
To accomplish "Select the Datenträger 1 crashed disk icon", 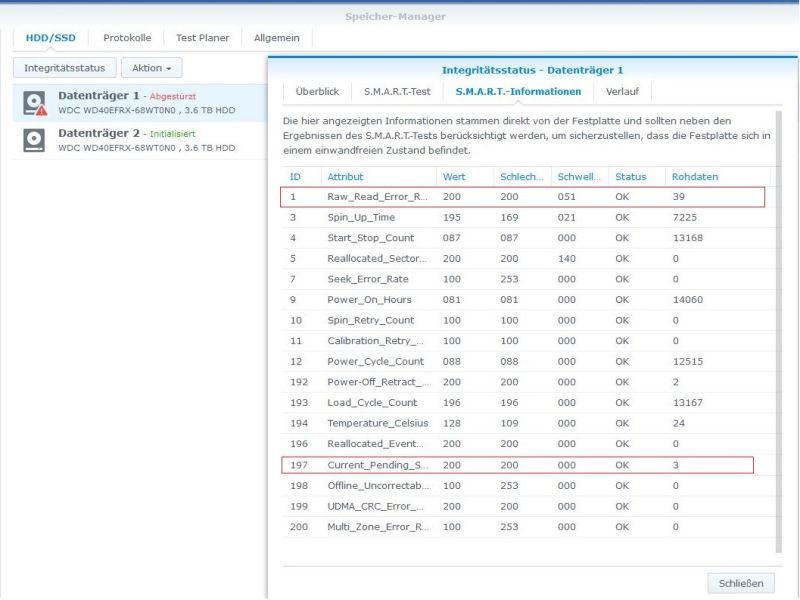I will (35, 103).
